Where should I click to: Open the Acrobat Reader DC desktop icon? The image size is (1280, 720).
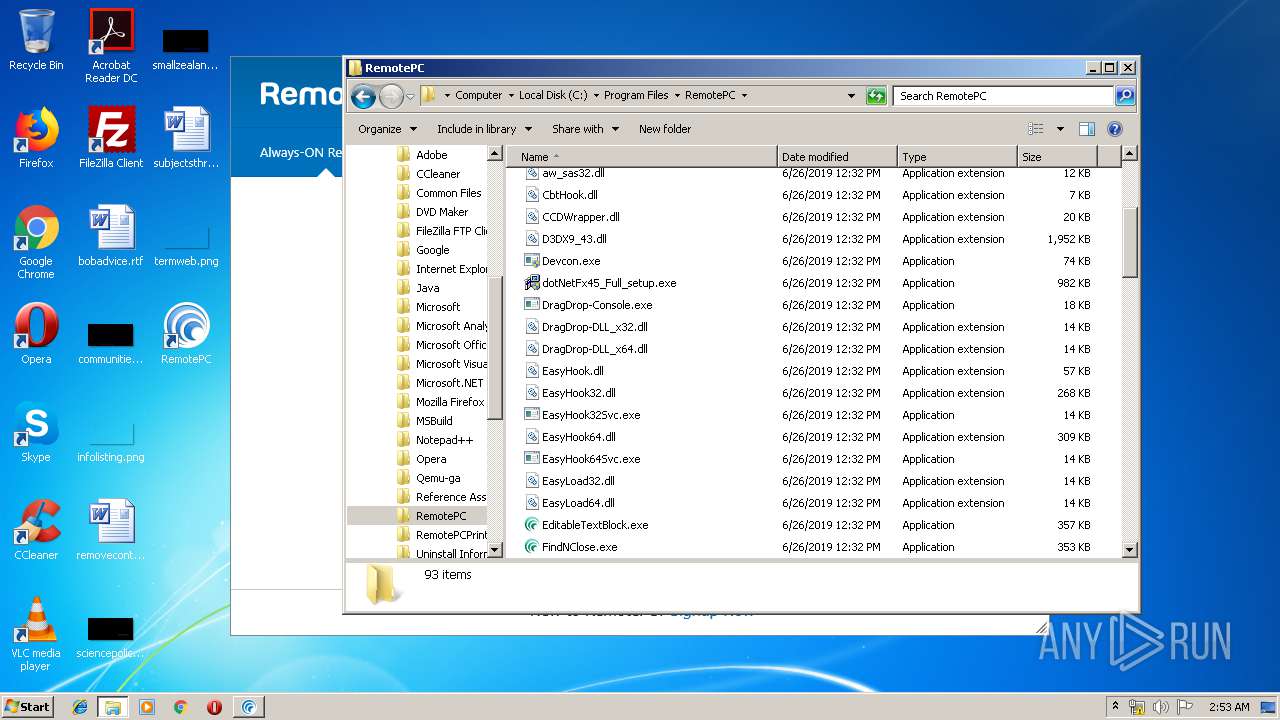(x=111, y=46)
